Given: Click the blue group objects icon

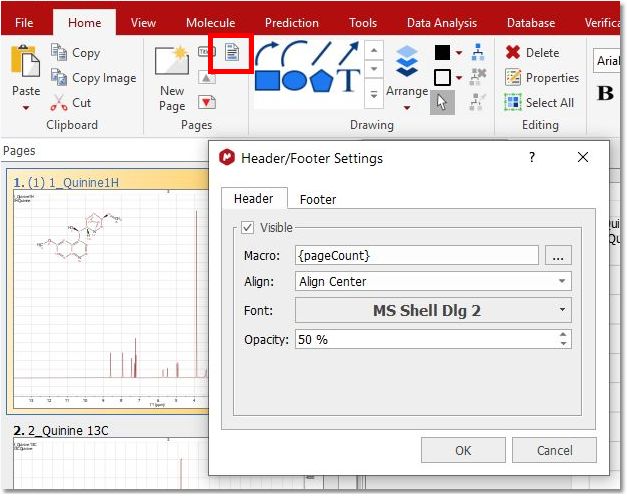Looking at the screenshot, I should (x=478, y=52).
